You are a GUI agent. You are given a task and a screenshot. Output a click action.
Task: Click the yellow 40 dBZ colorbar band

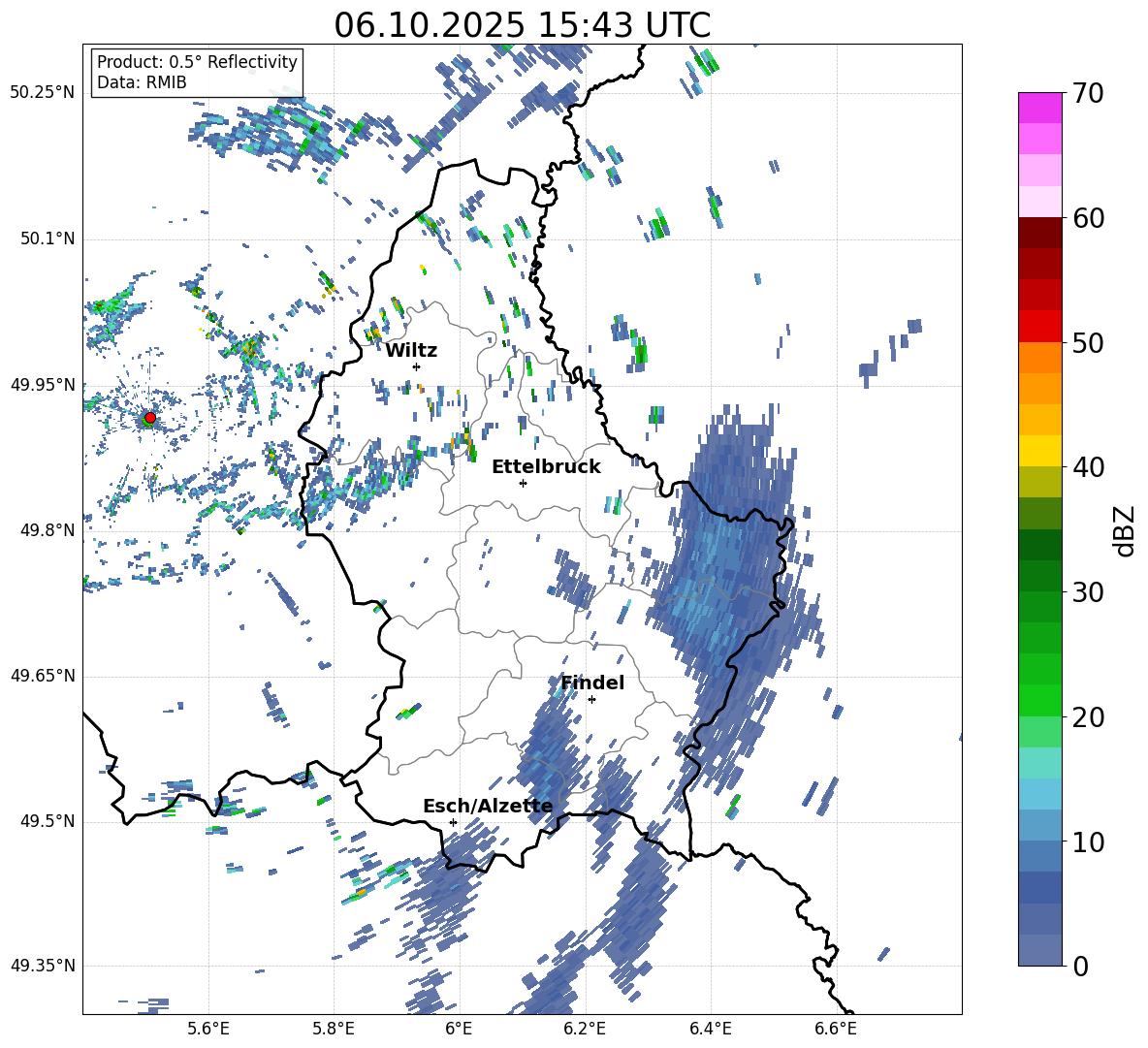pyautogui.click(x=1039, y=452)
